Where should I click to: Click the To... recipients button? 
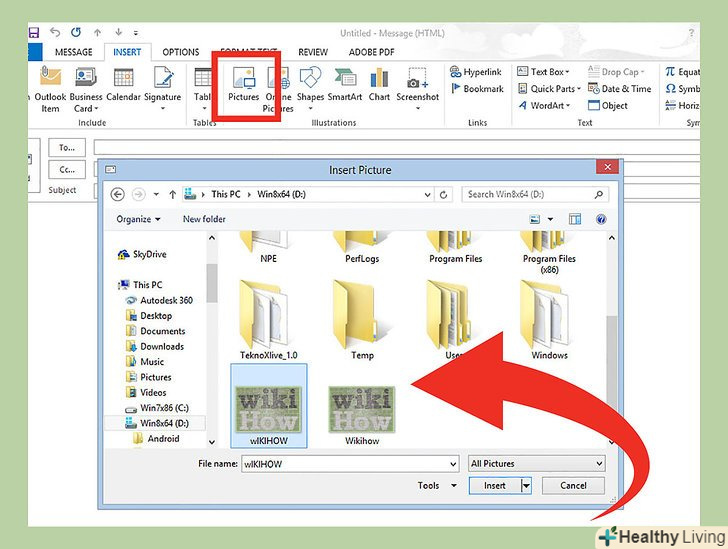[x=67, y=148]
